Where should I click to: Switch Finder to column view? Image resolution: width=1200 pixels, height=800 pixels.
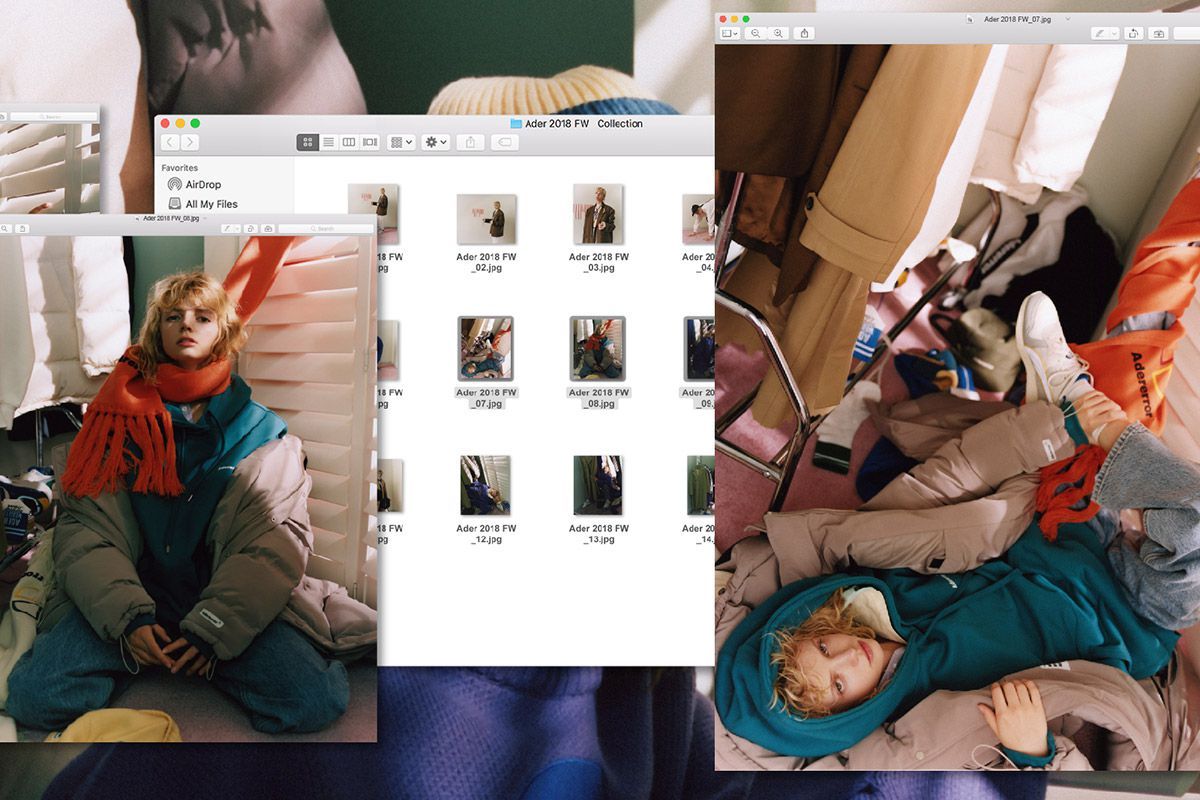point(349,143)
